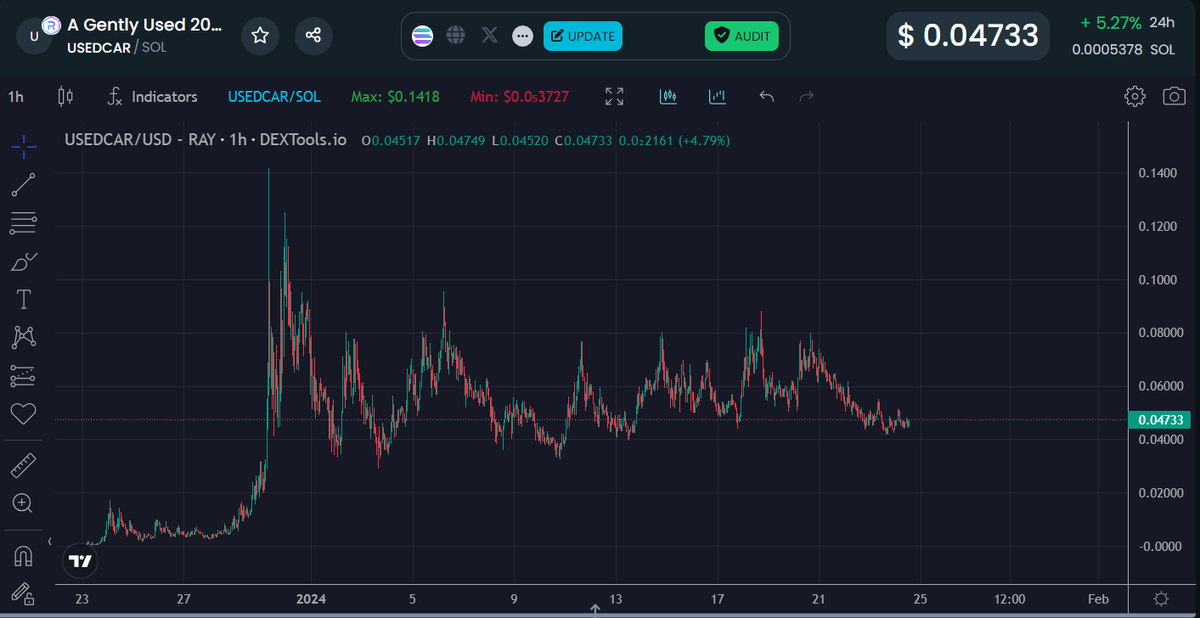Select the patterns drawing tool
The height and width of the screenshot is (618, 1200).
click(x=24, y=338)
